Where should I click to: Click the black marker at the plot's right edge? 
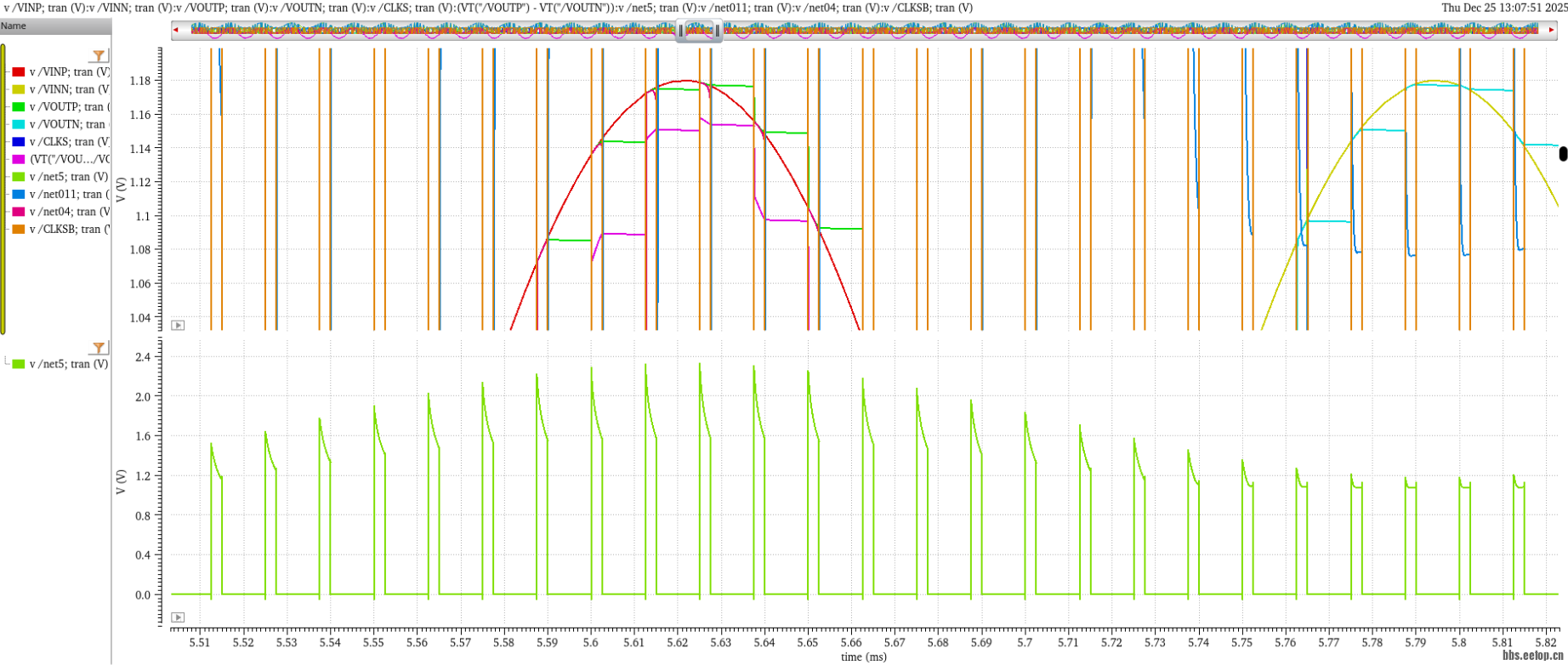1563,154
